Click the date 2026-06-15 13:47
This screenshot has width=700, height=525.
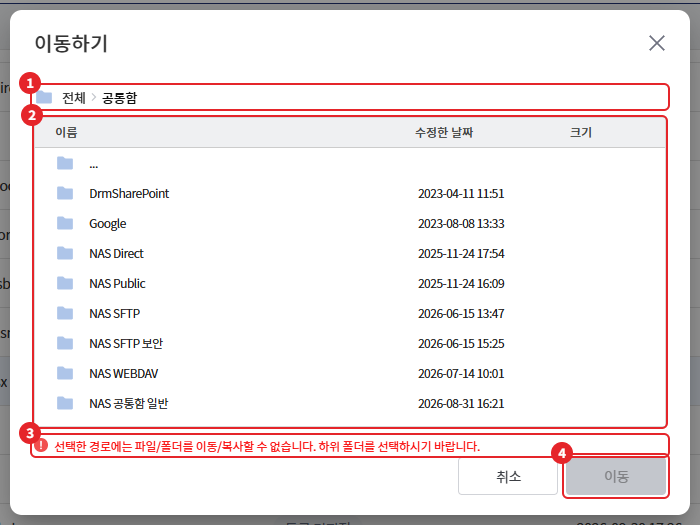coord(461,313)
